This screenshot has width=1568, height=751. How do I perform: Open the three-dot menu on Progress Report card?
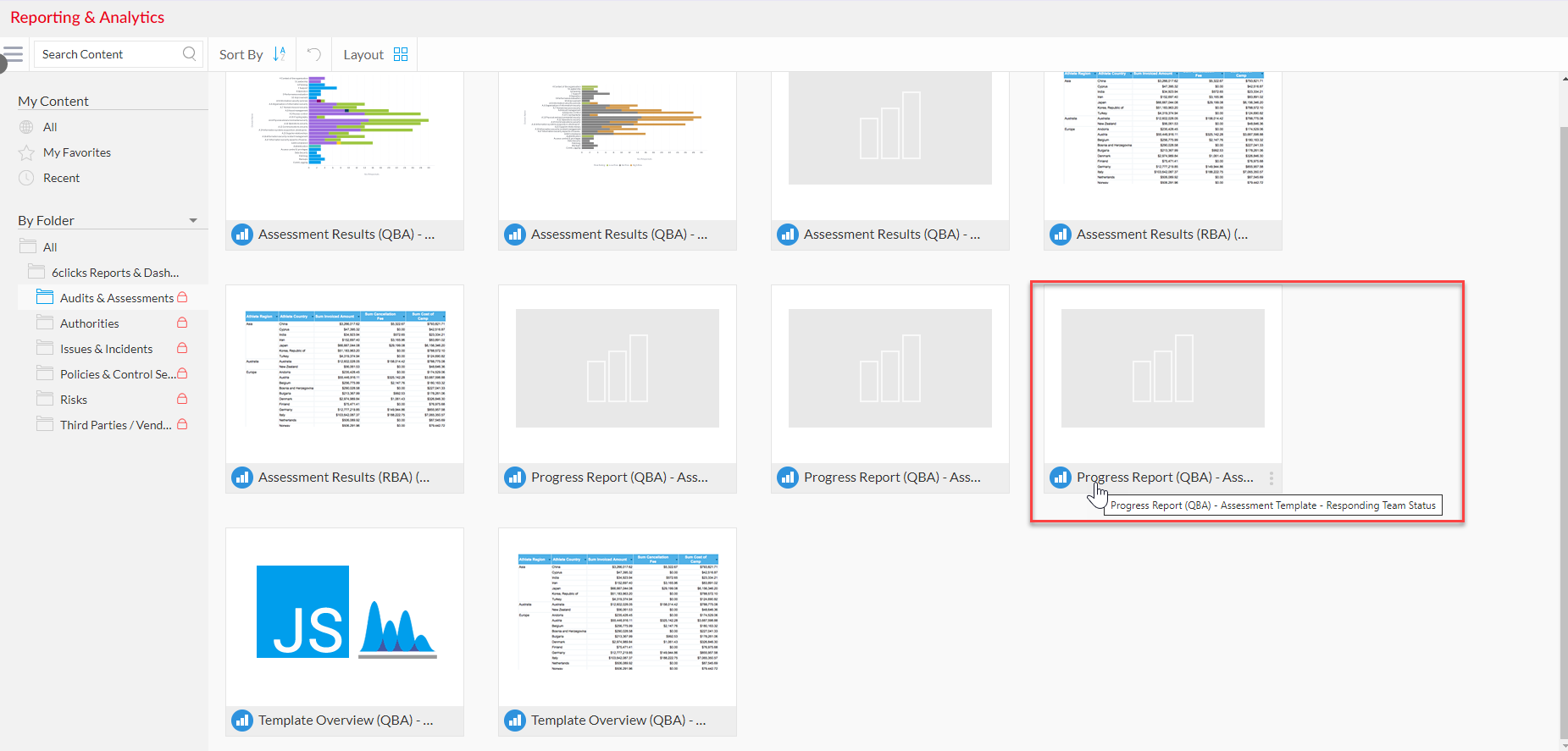[x=1271, y=478]
